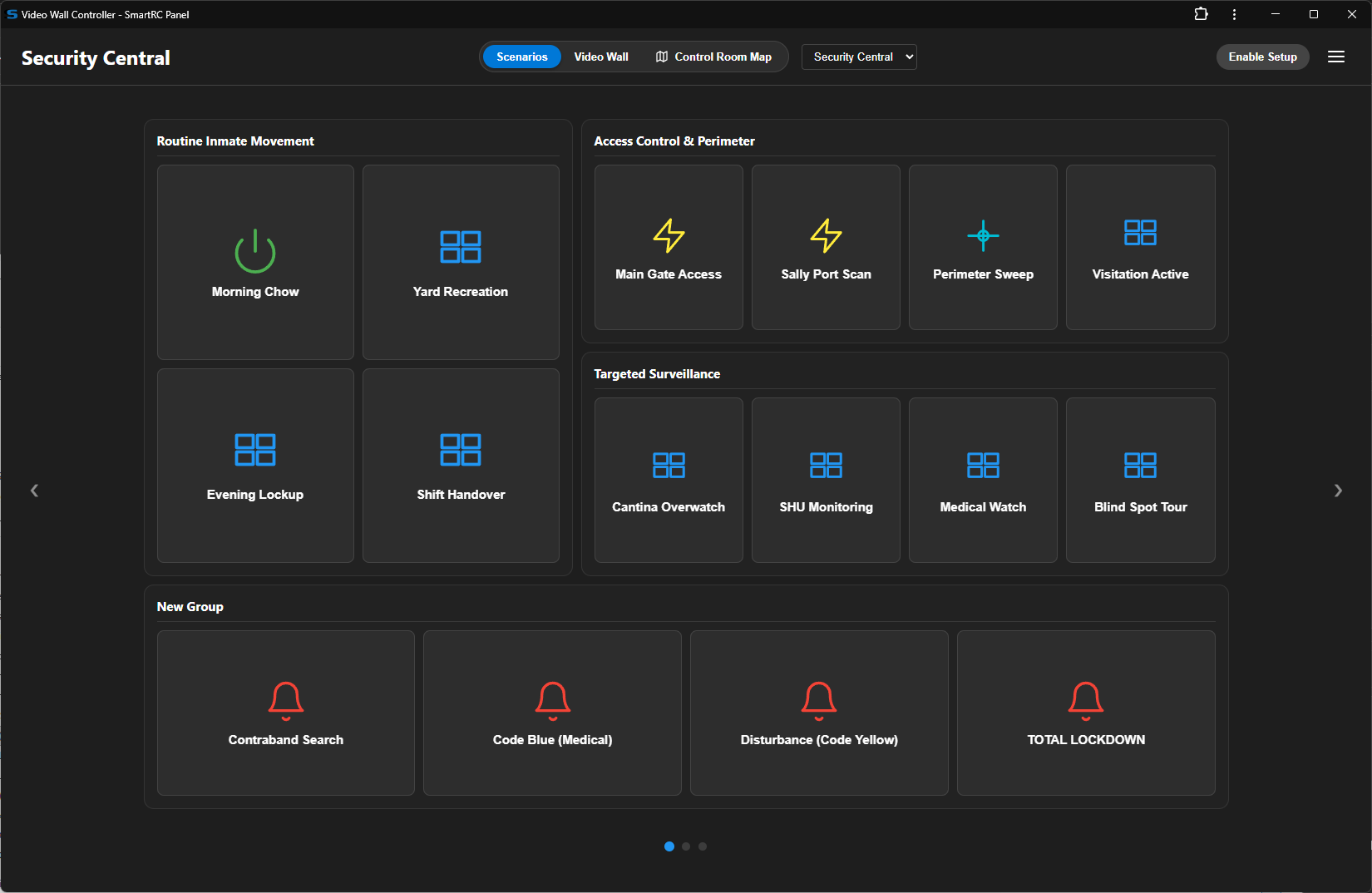Open the Control Room Map tab
1372x893 pixels.
(713, 57)
